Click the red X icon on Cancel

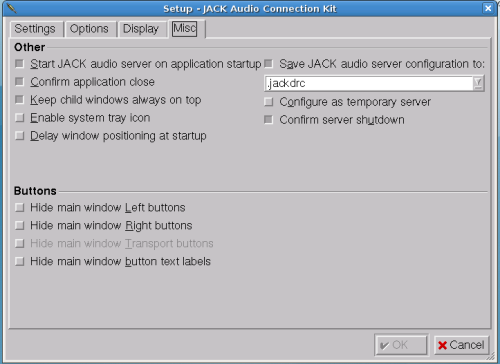pyautogui.click(x=442, y=345)
